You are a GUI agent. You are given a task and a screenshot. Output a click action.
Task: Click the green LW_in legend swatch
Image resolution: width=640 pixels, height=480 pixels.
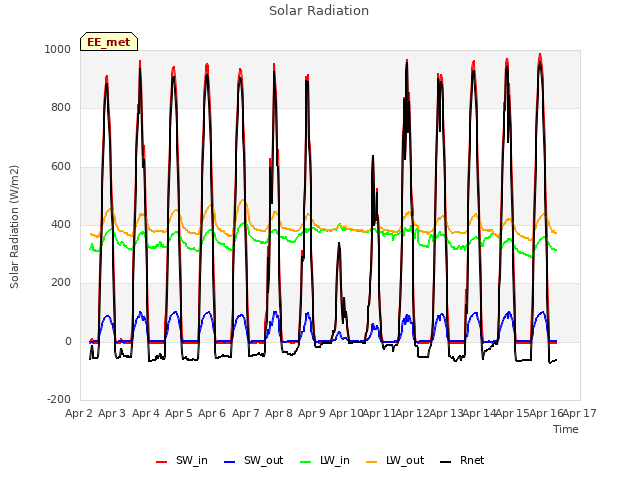click(306, 462)
